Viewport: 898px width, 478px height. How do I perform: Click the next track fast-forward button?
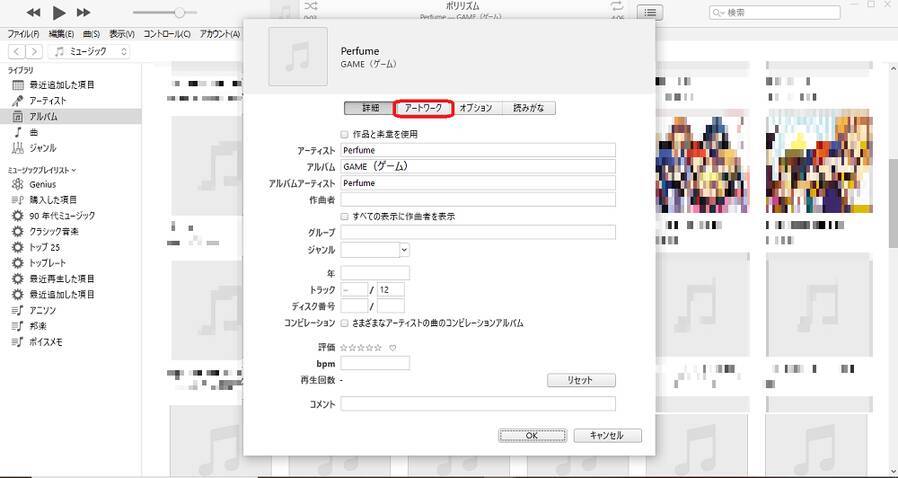[x=84, y=12]
